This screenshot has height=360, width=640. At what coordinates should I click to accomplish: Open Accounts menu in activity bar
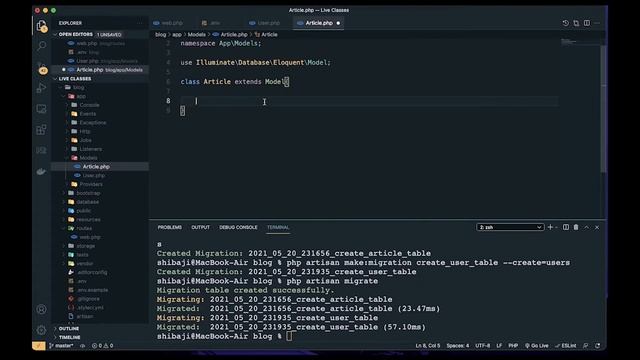[x=41, y=309]
